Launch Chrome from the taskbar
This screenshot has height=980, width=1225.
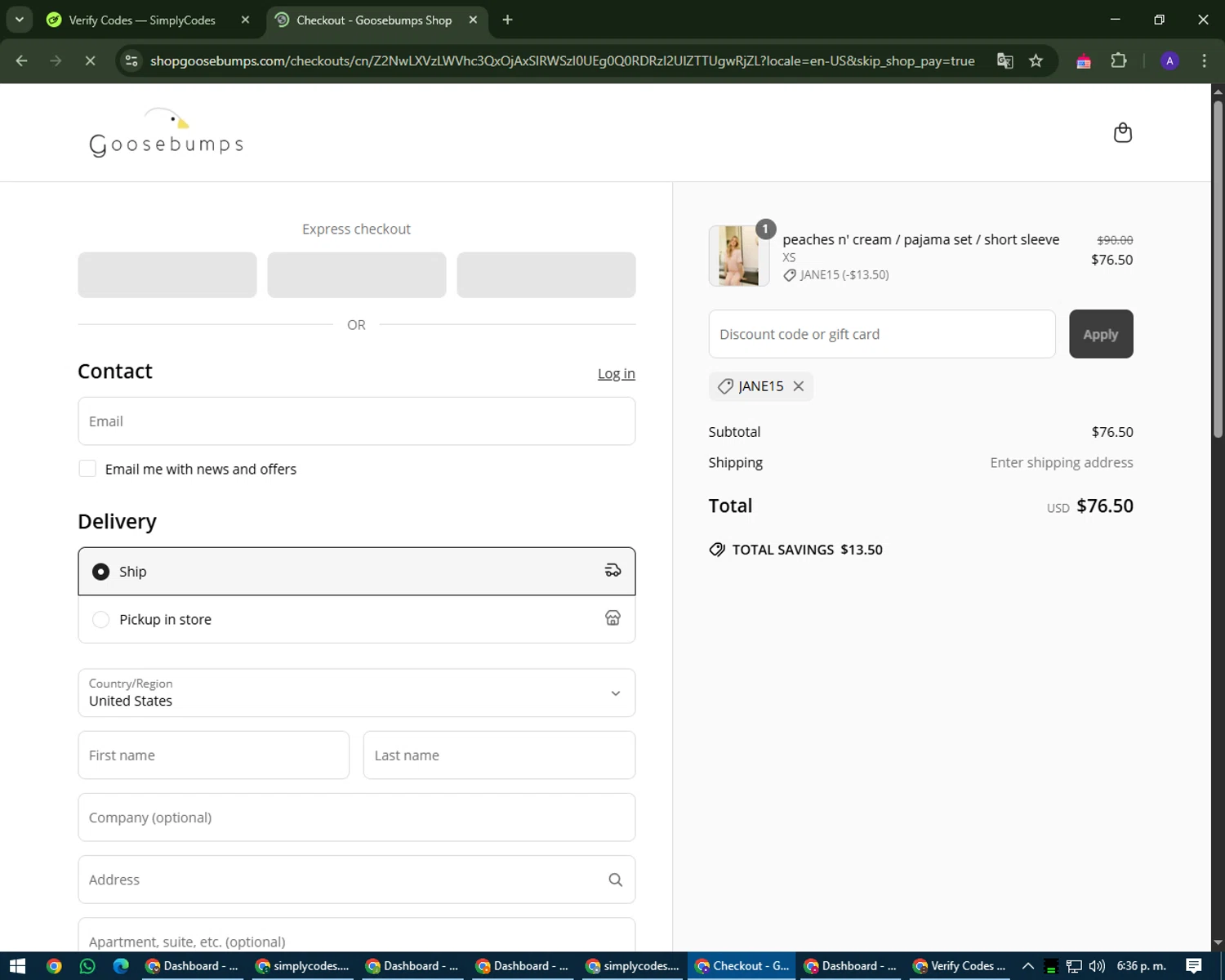[x=54, y=966]
